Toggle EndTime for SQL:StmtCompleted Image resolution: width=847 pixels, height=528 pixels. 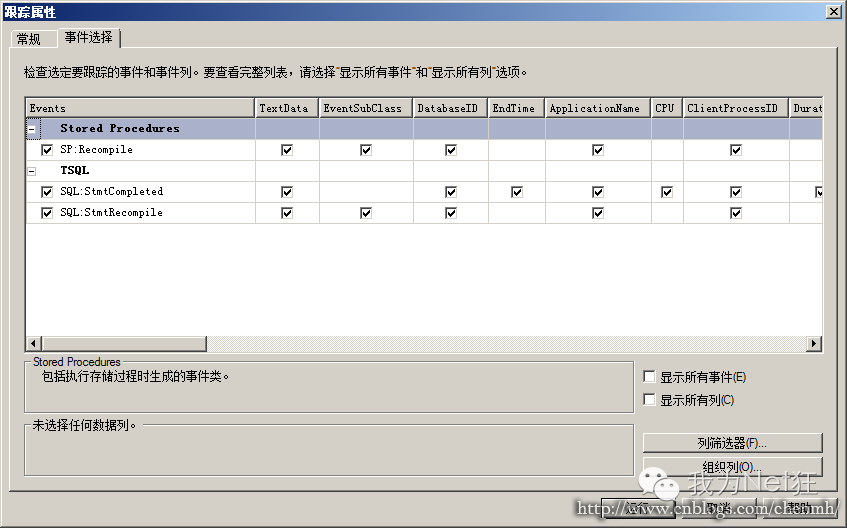(x=517, y=192)
